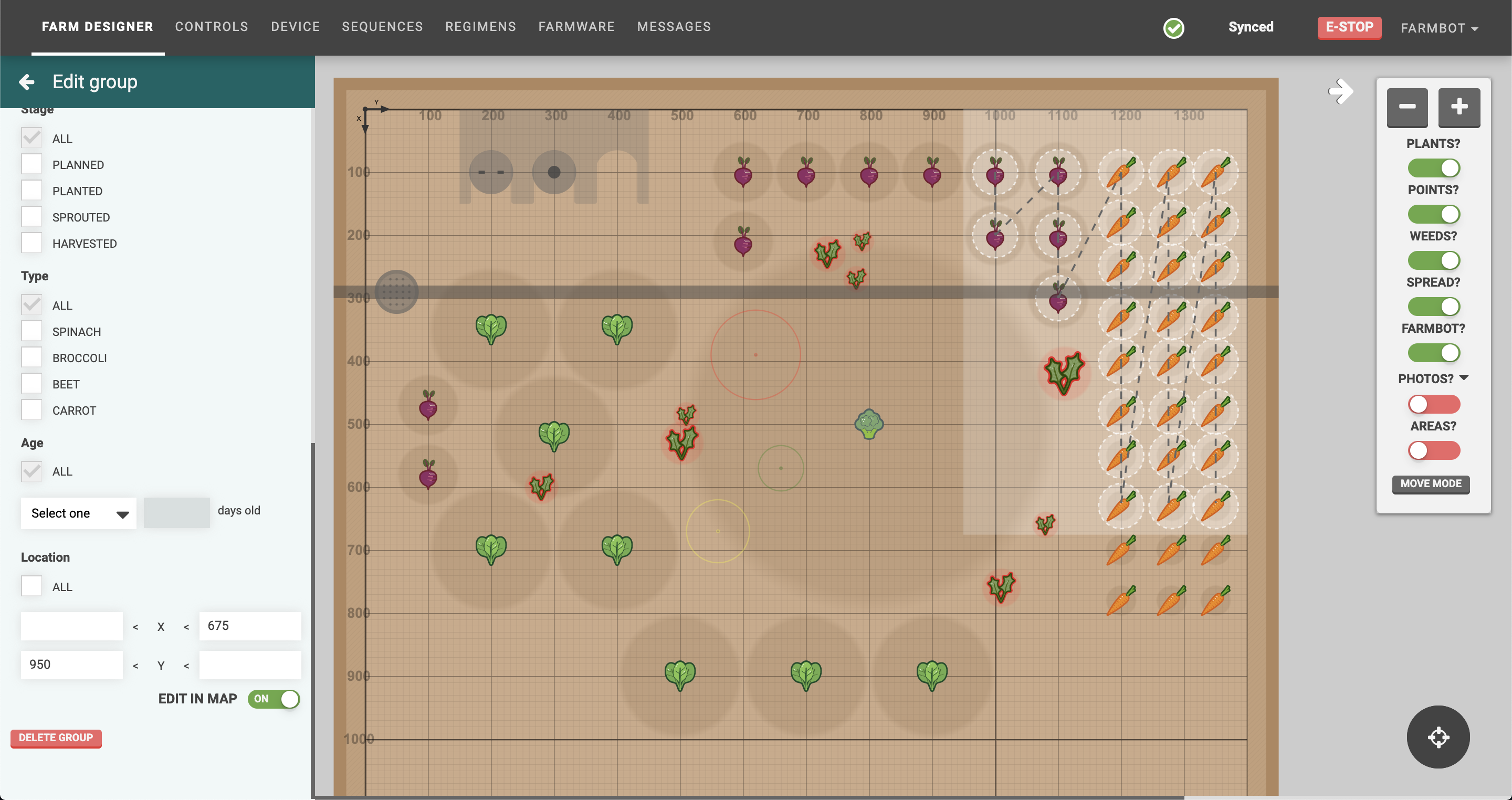Select a spinach plant icon on the map

click(x=492, y=329)
